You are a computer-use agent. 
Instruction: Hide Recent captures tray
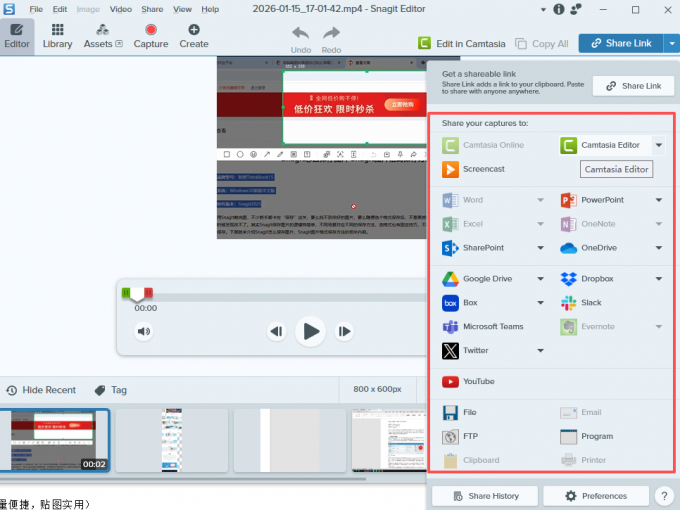coord(40,390)
